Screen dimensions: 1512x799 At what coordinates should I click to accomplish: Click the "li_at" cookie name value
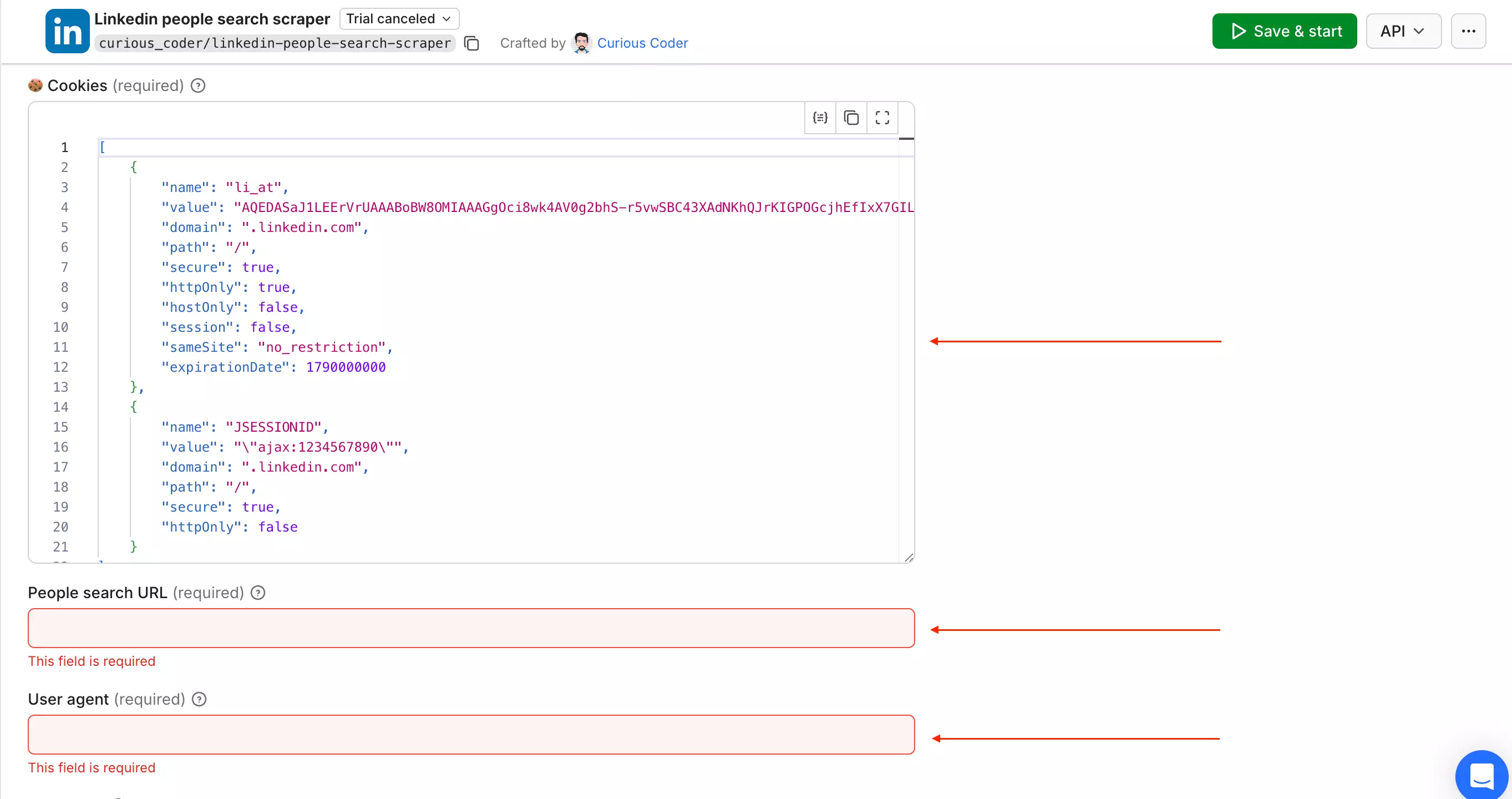point(253,188)
